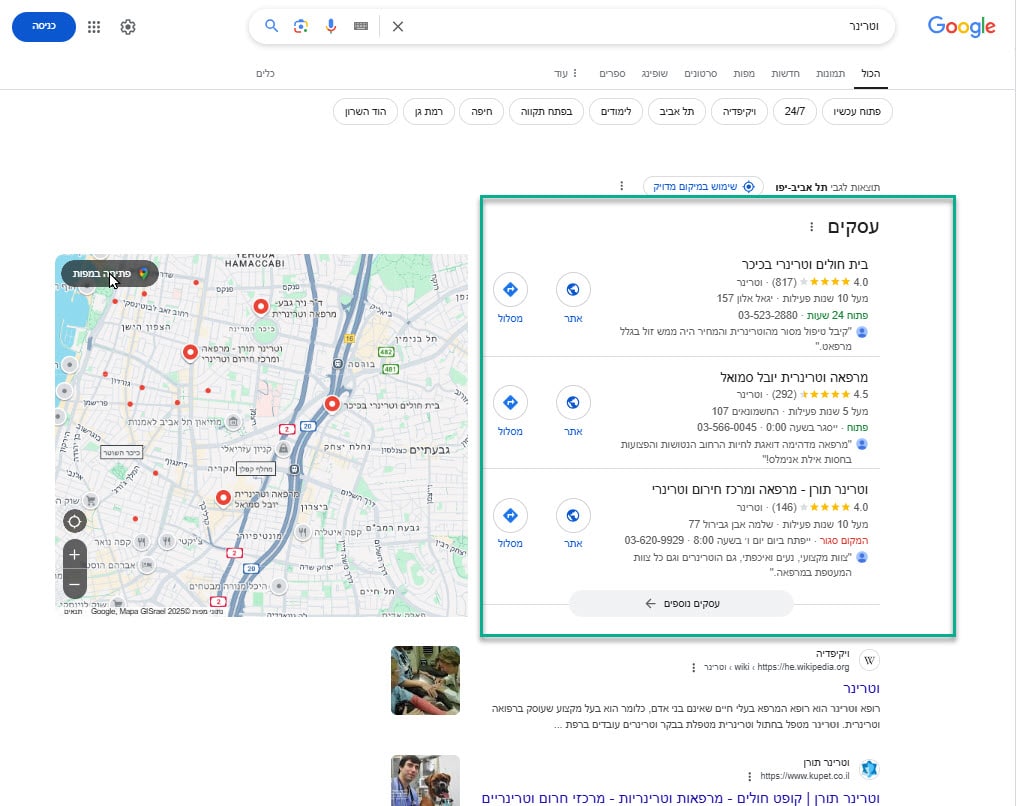Select the ויקיפדיה filter chip
1016x806 pixels.
(739, 111)
